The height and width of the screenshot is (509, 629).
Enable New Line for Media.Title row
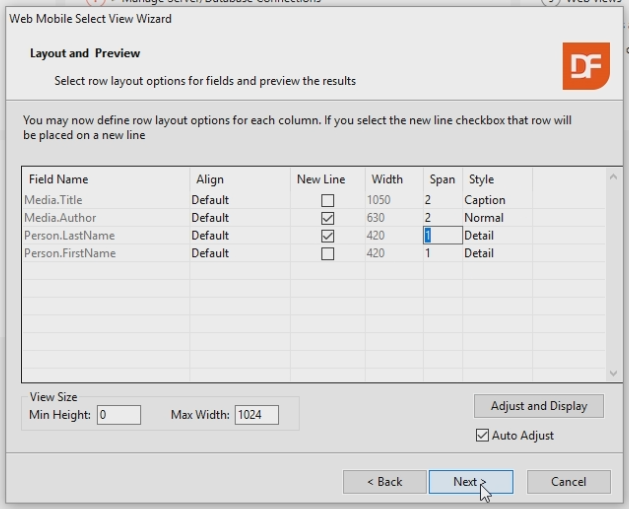click(x=328, y=200)
